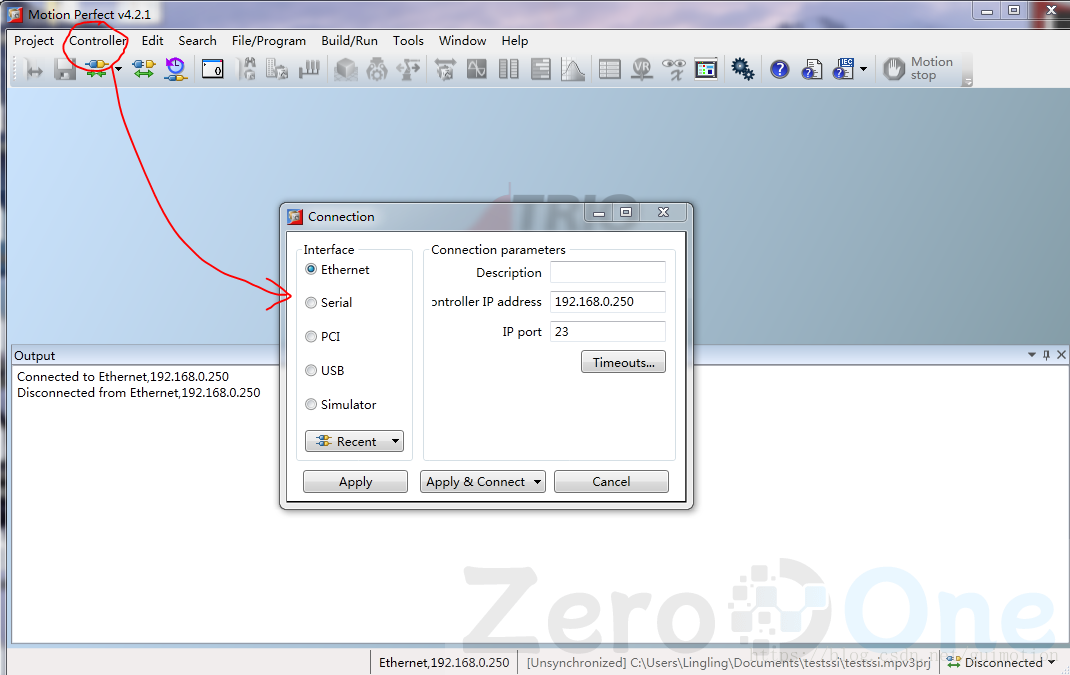Cancel the Connection dialog
The width and height of the screenshot is (1070, 675).
pos(611,482)
